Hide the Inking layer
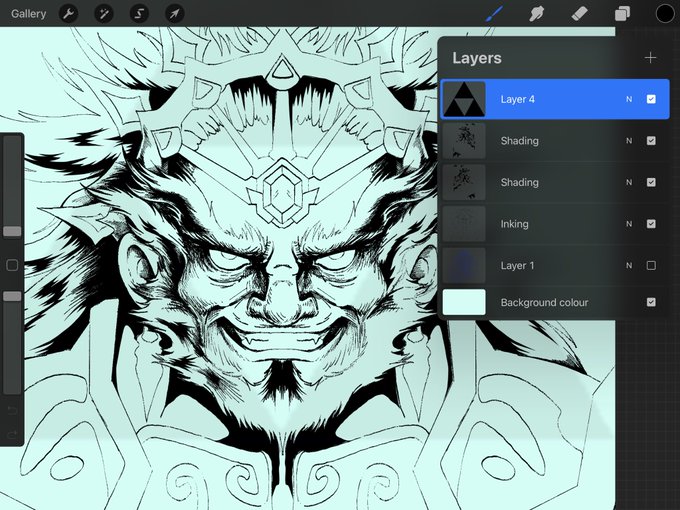Viewport: 680px width, 510px height. click(x=651, y=224)
